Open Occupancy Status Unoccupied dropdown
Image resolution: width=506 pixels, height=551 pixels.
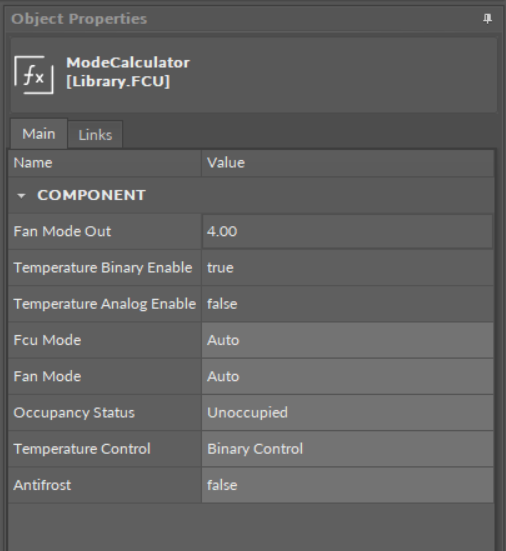coord(348,413)
